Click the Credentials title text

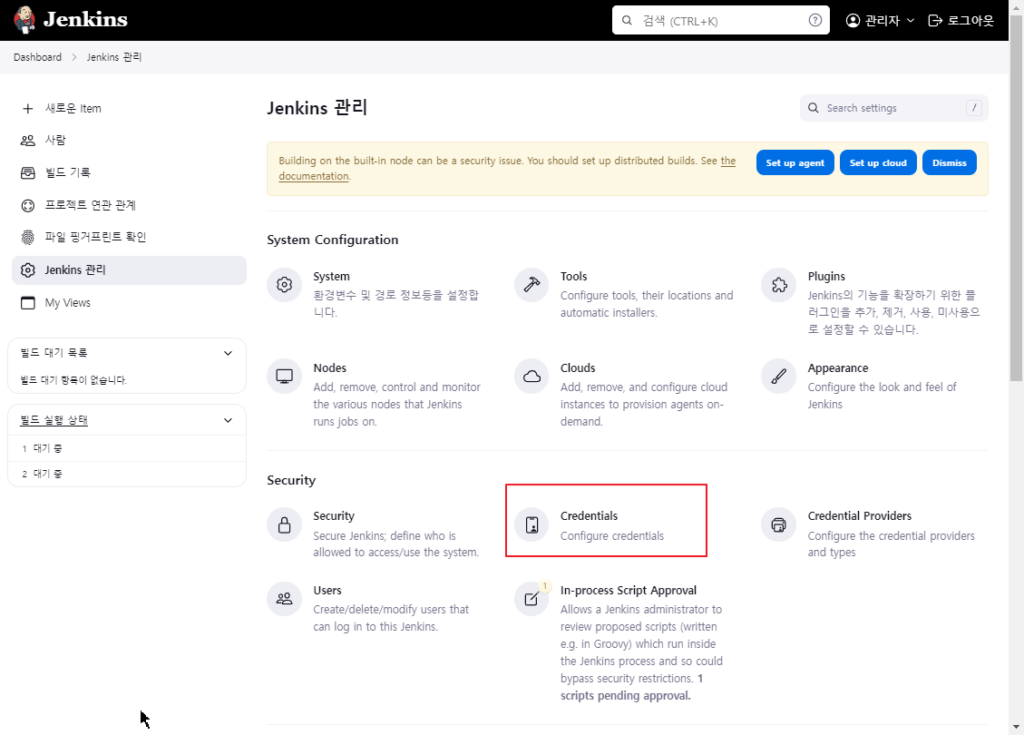click(589, 516)
